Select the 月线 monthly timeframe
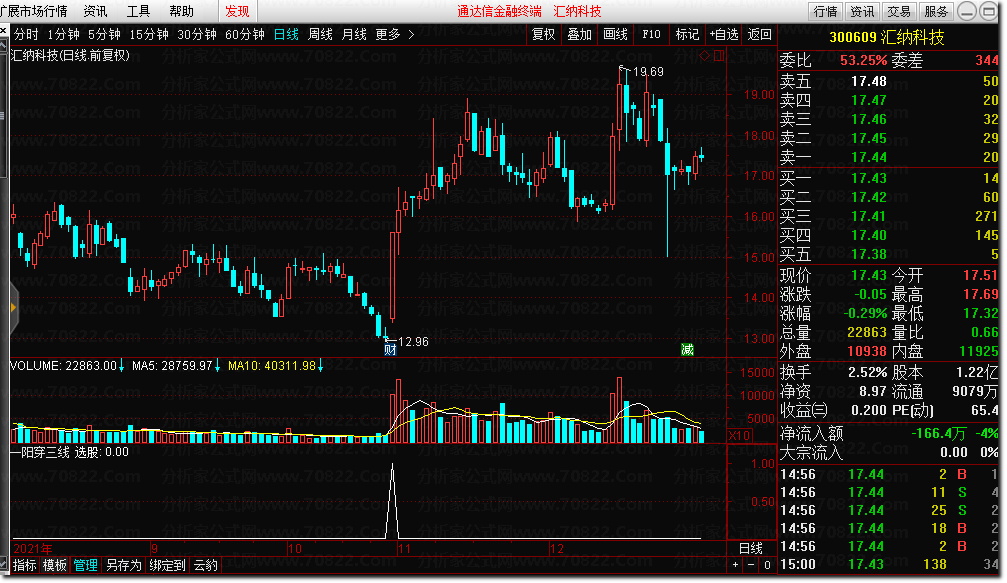Image resolution: width=1007 pixels, height=583 pixels. (355, 35)
